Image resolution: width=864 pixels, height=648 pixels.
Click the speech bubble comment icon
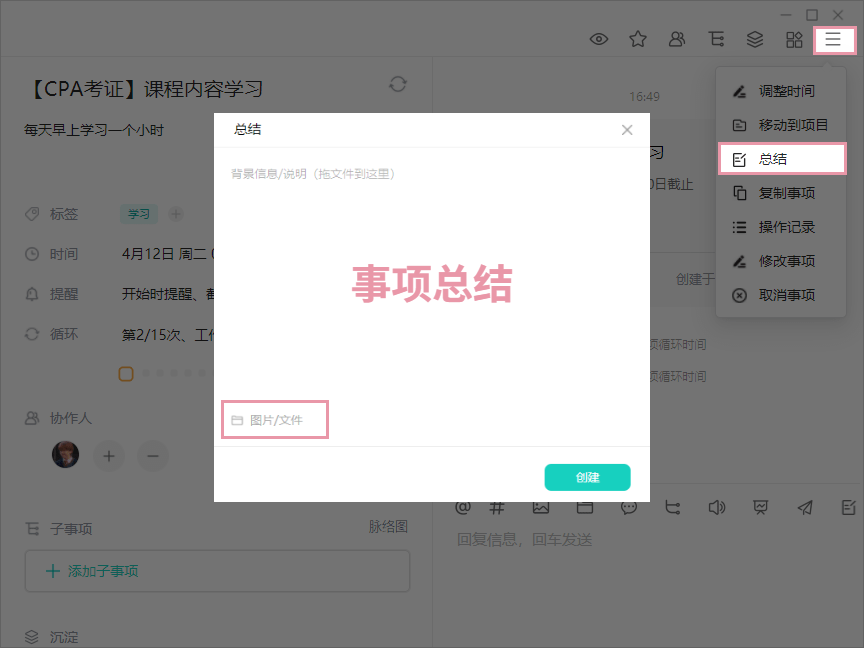tap(629, 507)
